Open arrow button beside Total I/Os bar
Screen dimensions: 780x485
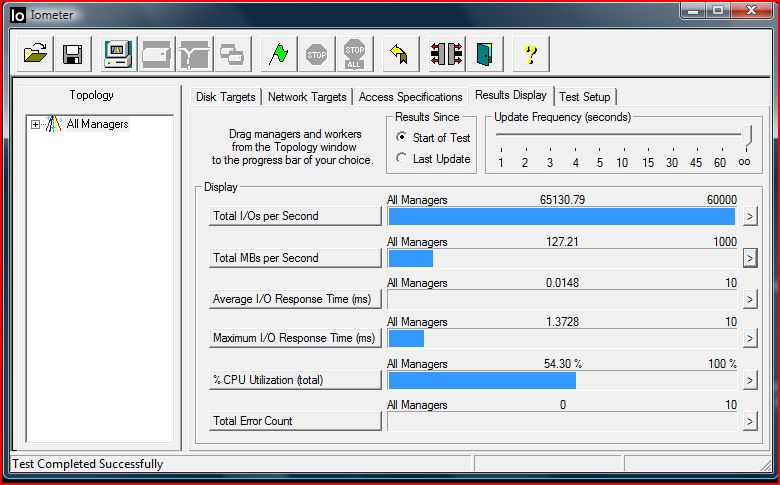(749, 216)
